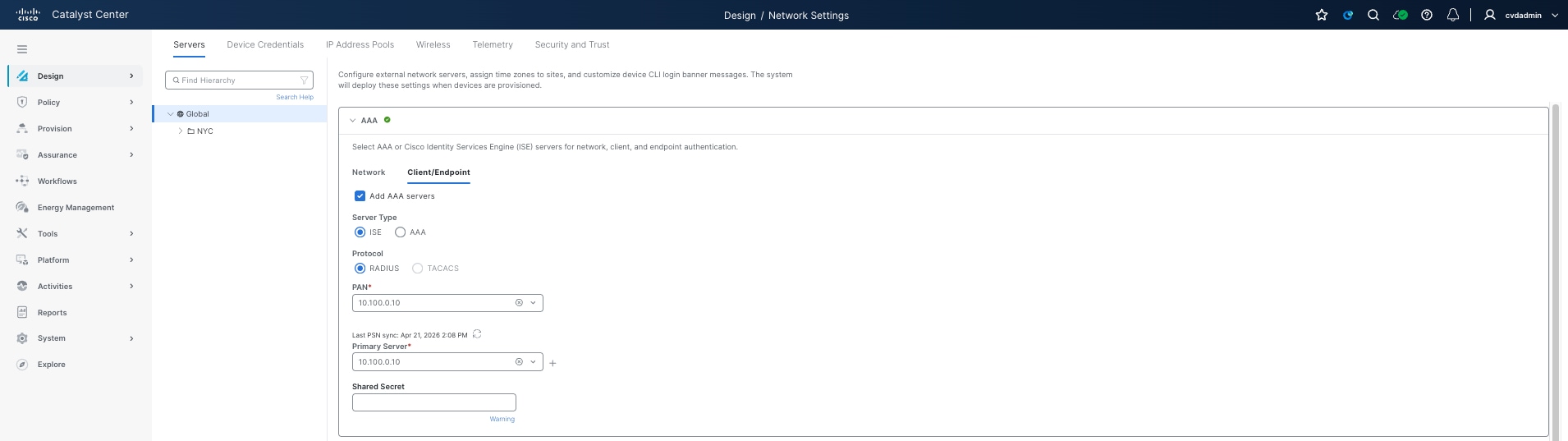Click the Search Help link
Image resolution: width=1568 pixels, height=441 pixels.
point(295,97)
